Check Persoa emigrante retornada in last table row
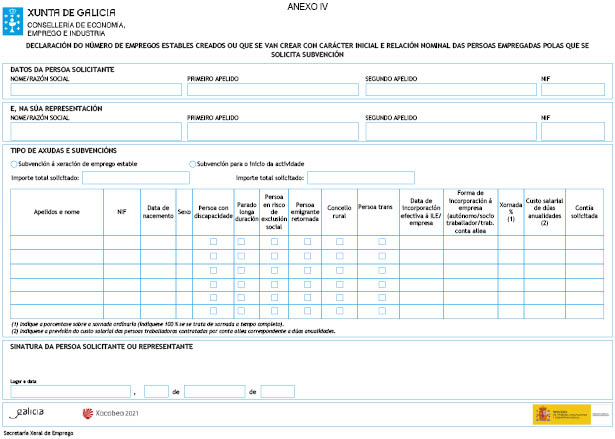Screen dimensions: 615x439 pos(307,312)
